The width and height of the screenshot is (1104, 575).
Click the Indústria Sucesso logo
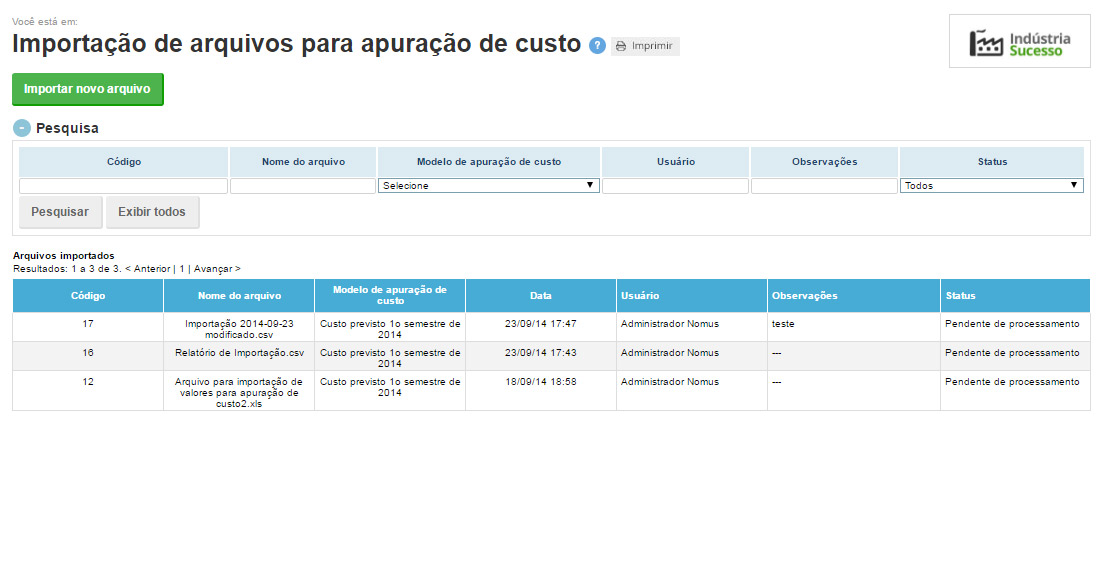(x=1019, y=42)
